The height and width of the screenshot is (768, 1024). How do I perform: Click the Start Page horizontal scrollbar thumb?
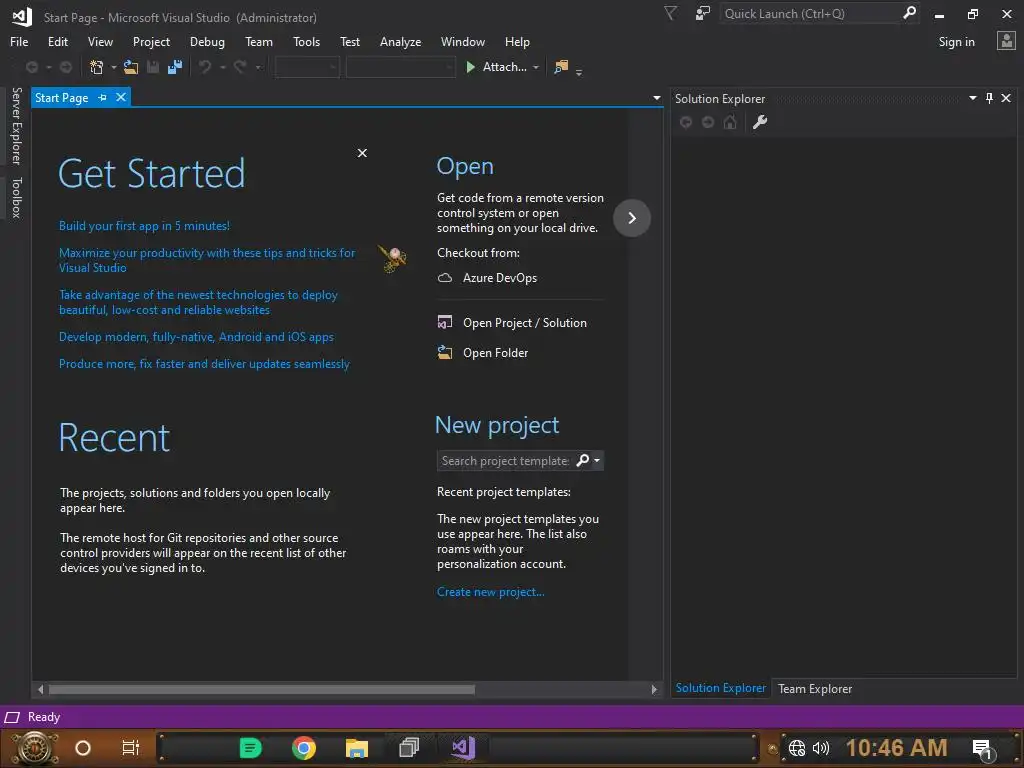(x=262, y=690)
